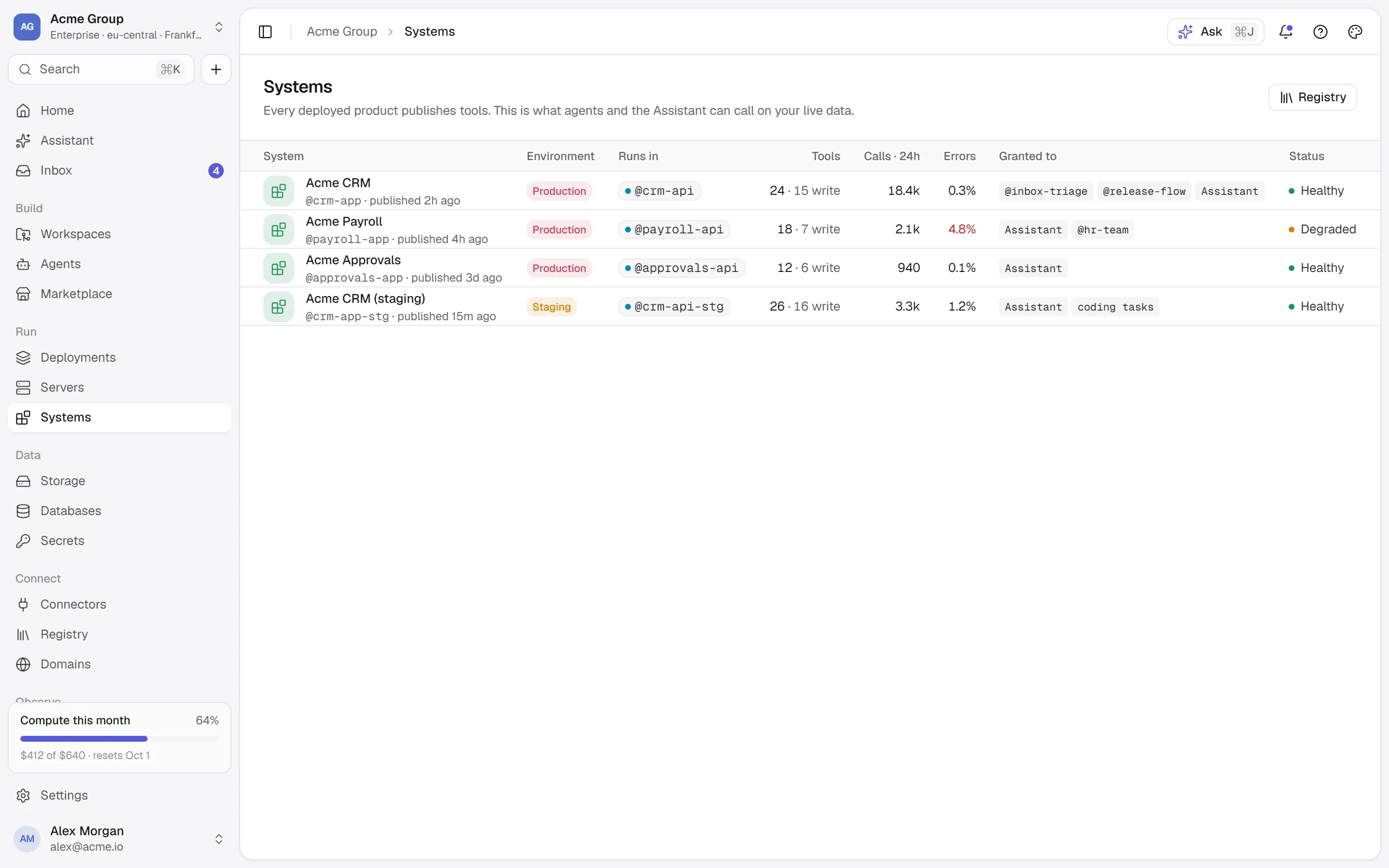Viewport: 1389px width, 868px height.
Task: Click the compute usage progress bar
Action: tap(120, 739)
